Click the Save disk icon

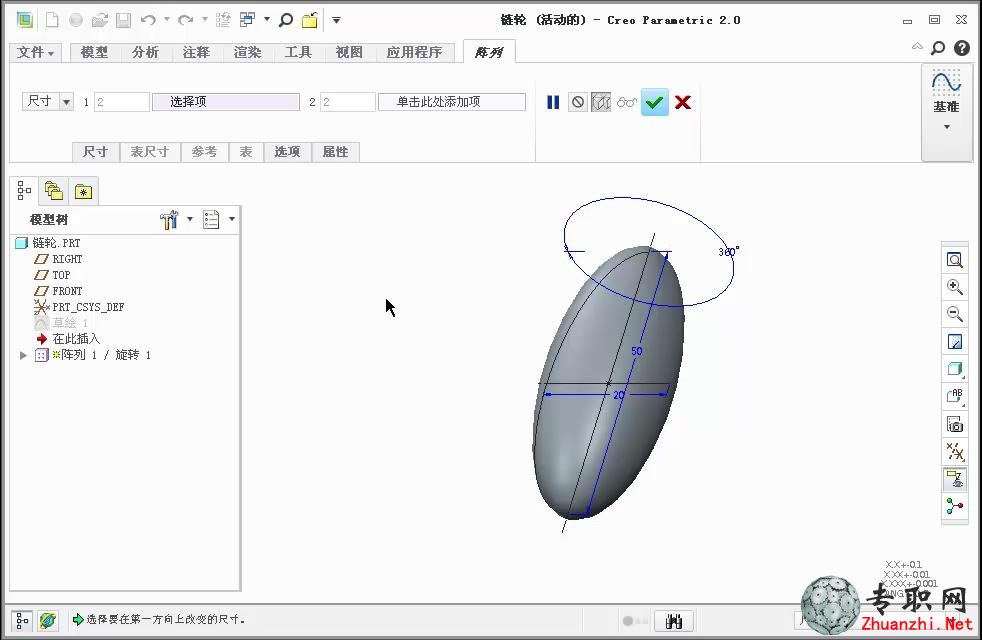pyautogui.click(x=123, y=20)
